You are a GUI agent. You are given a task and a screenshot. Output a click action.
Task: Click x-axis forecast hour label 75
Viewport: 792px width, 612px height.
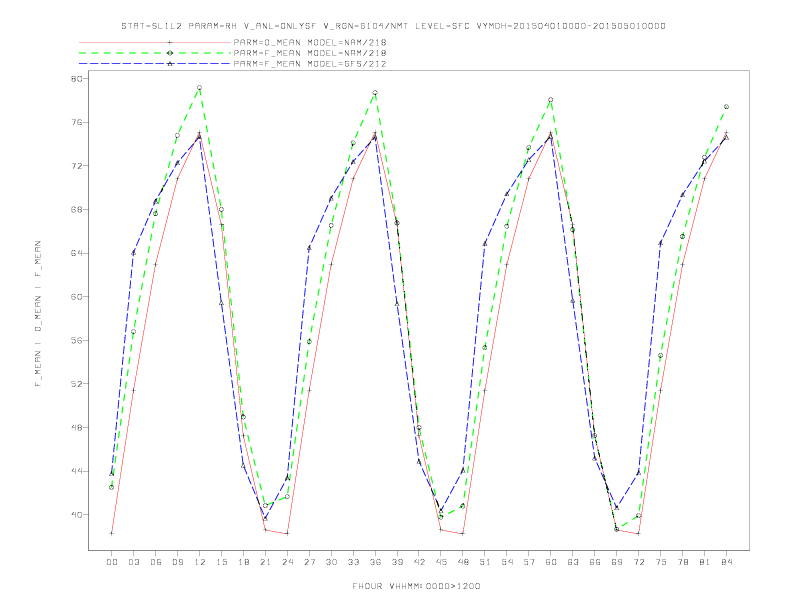[x=661, y=562]
